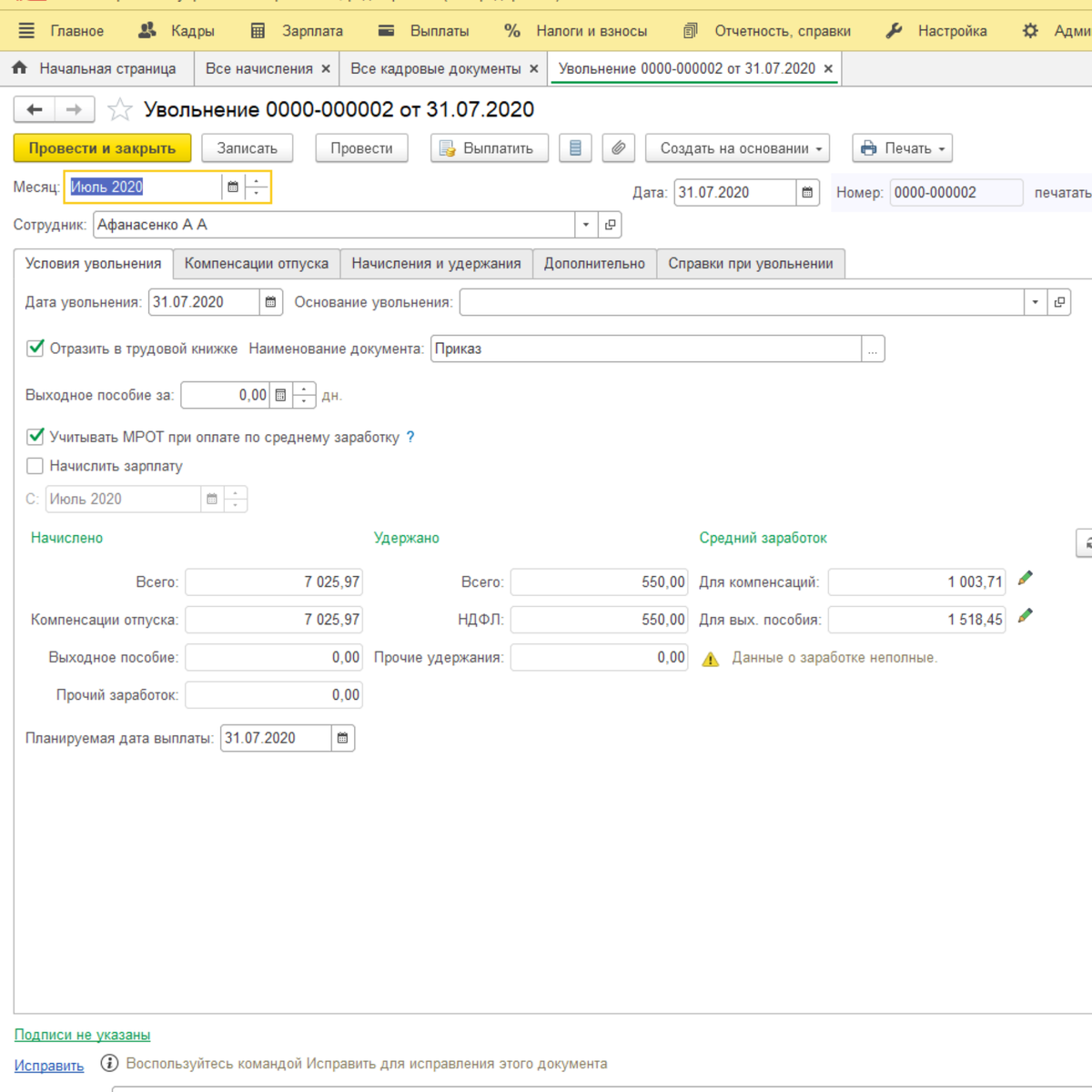This screenshot has height=1092, width=1092.
Task: Open attached files via paperclip icon
Action: 619,148
